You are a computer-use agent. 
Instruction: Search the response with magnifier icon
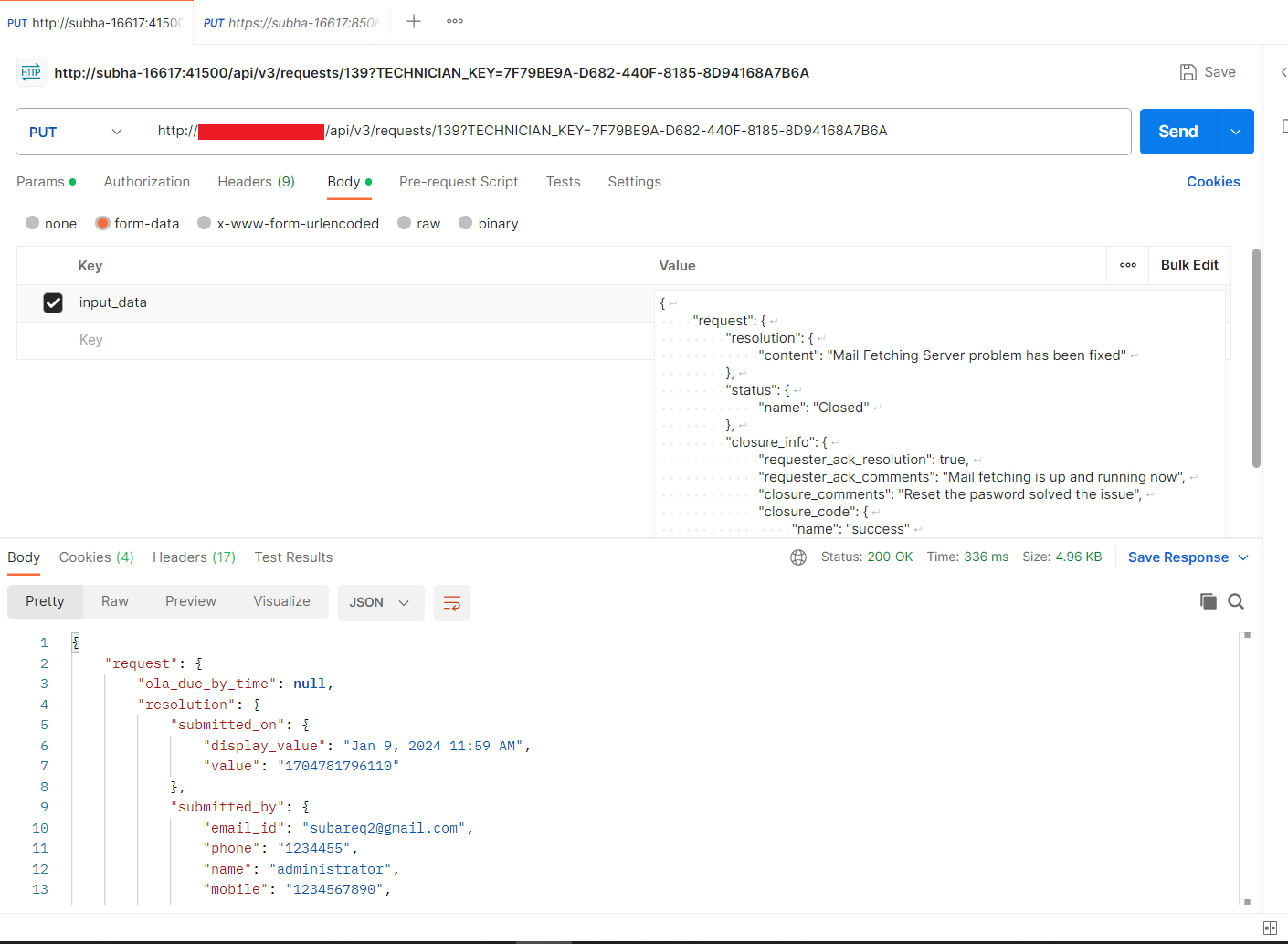tap(1236, 601)
